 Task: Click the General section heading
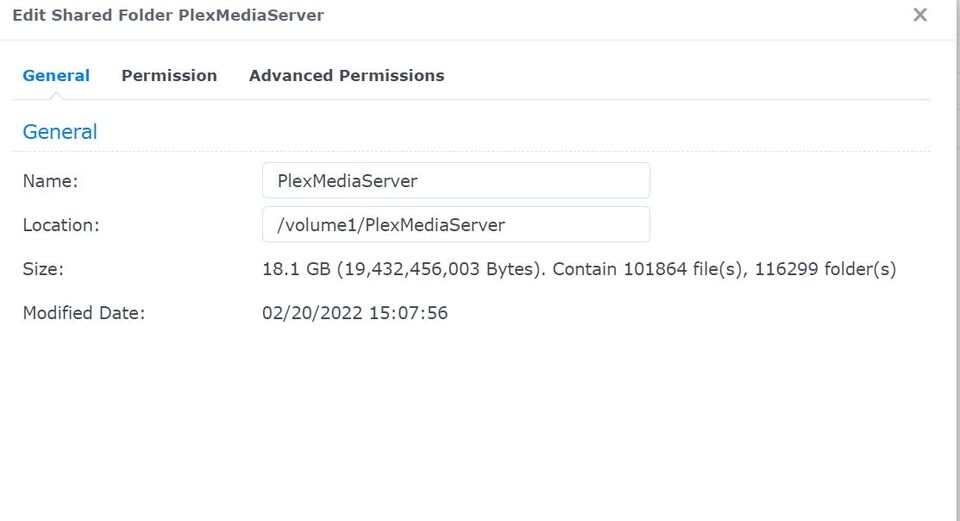(x=60, y=132)
